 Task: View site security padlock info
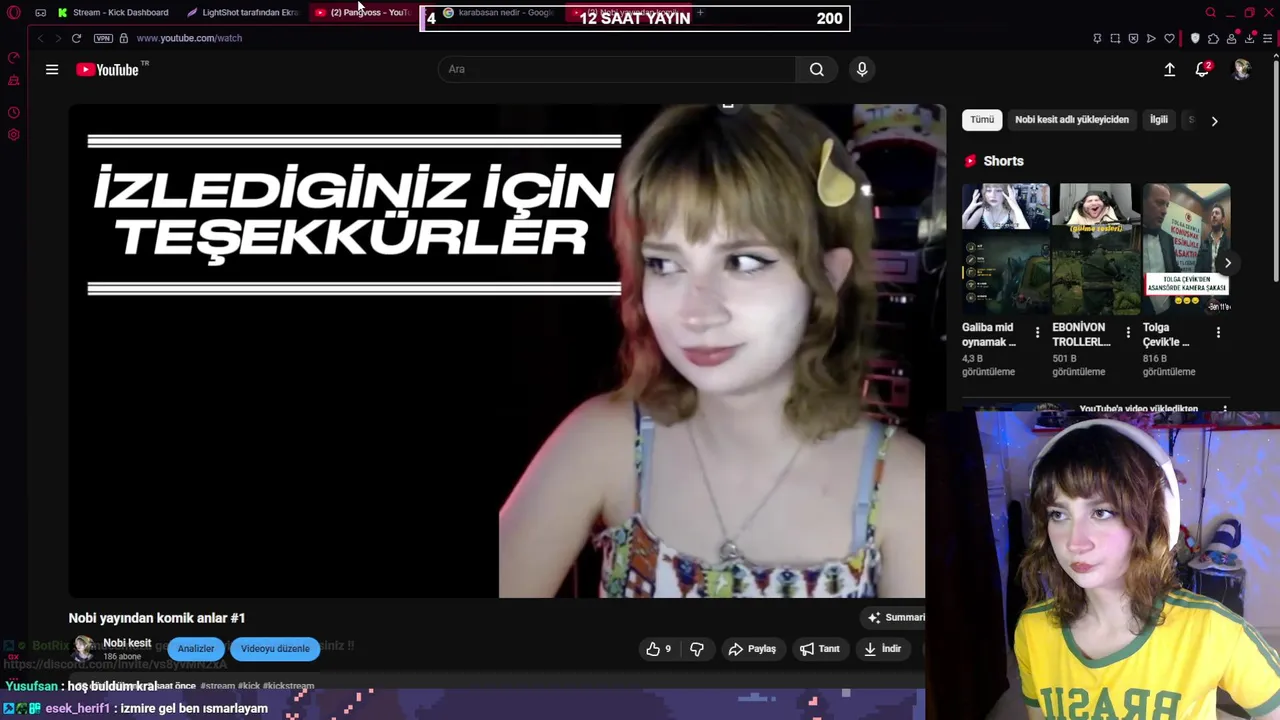coord(123,38)
